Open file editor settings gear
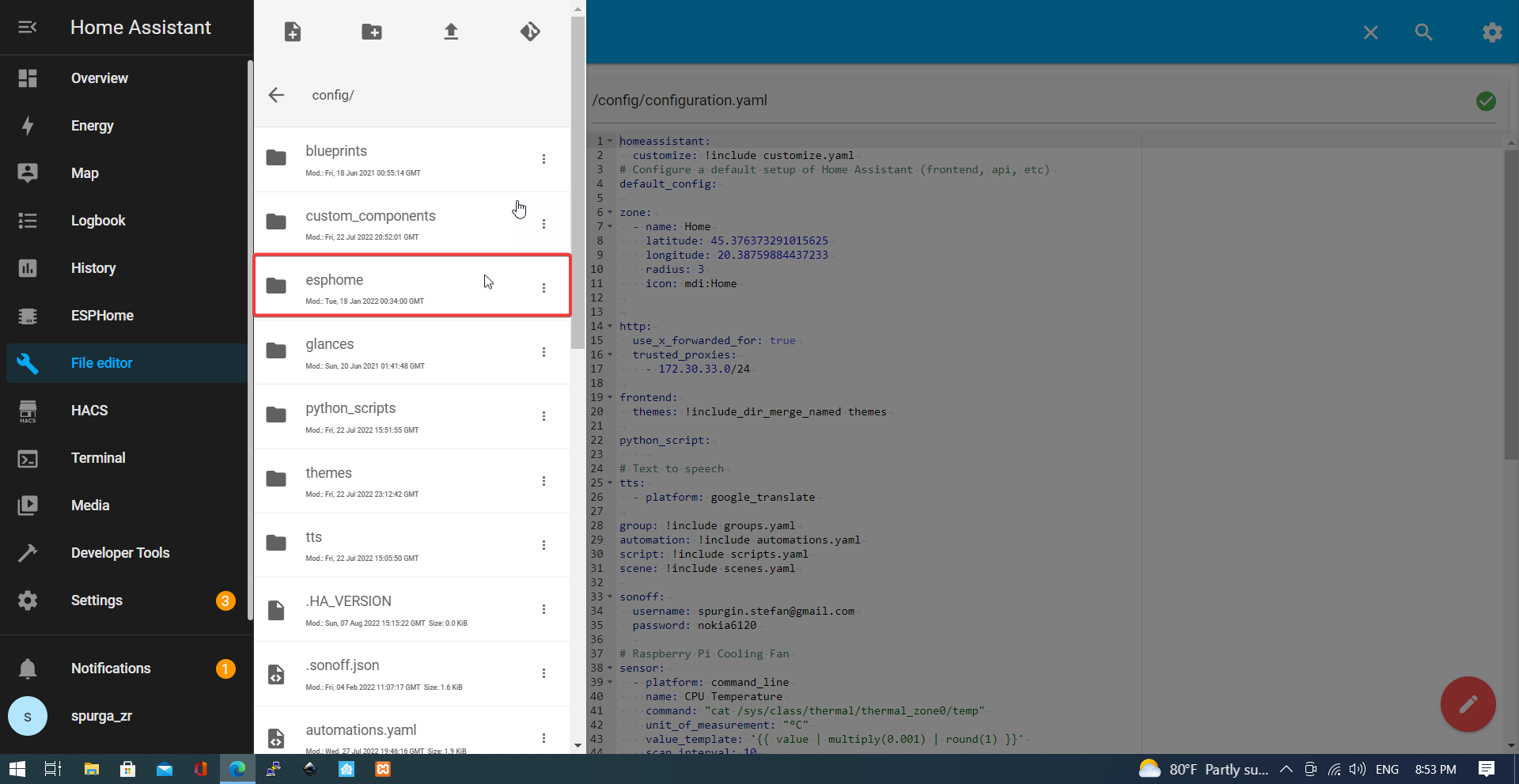1519x784 pixels. 1492,32
